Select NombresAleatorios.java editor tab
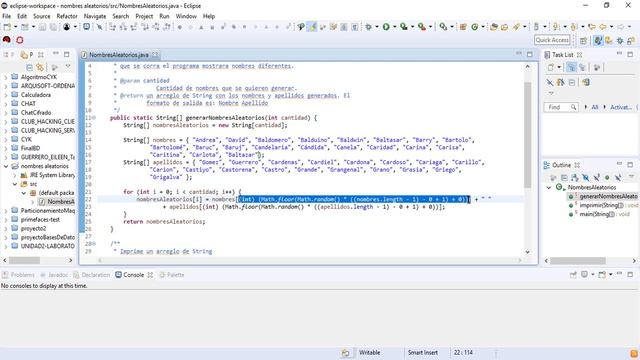The width and height of the screenshot is (640, 360). click(x=119, y=55)
